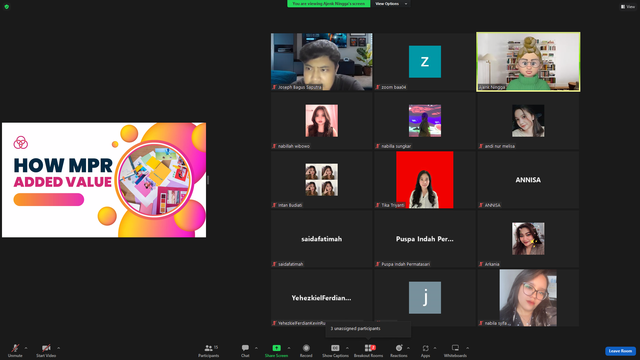640x360 pixels.
Task: Open Whiteboards
Action: point(455,350)
